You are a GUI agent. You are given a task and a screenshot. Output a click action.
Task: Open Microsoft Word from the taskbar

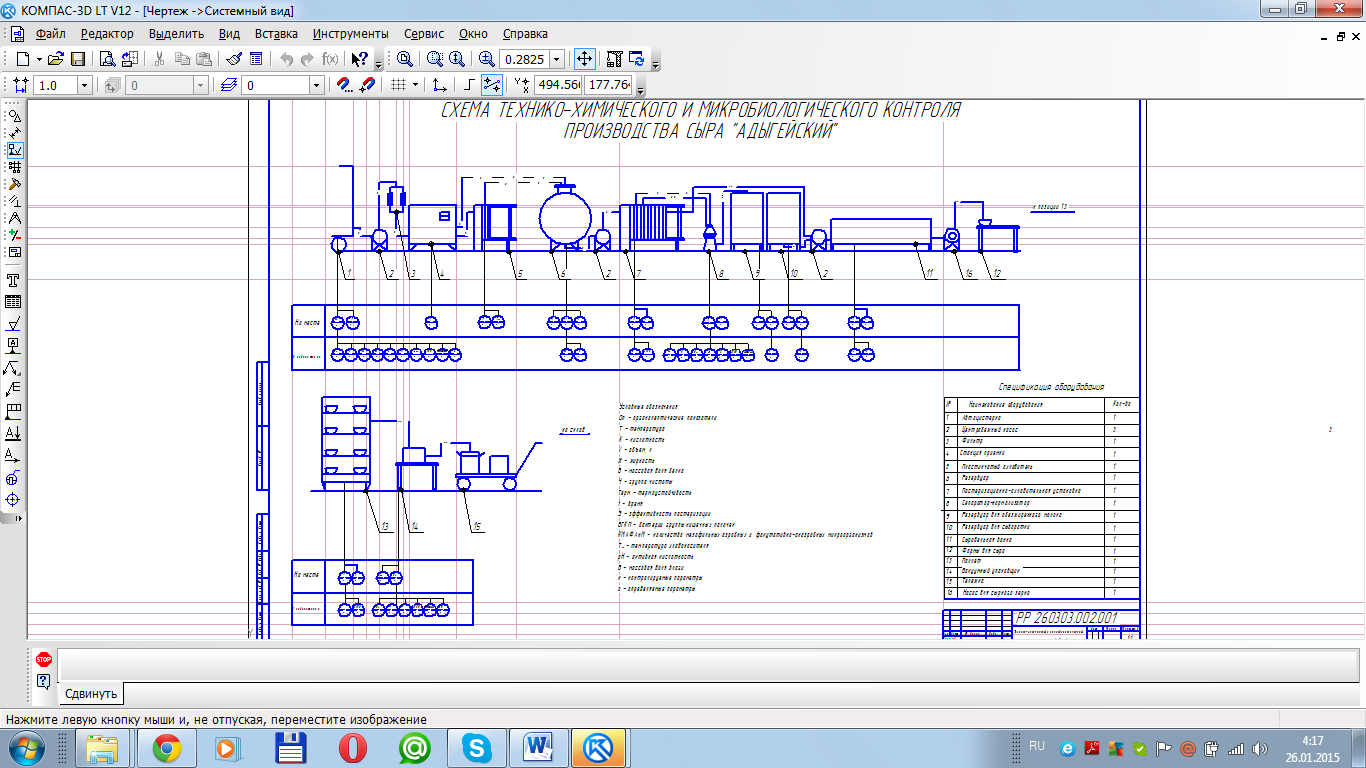[x=537, y=747]
